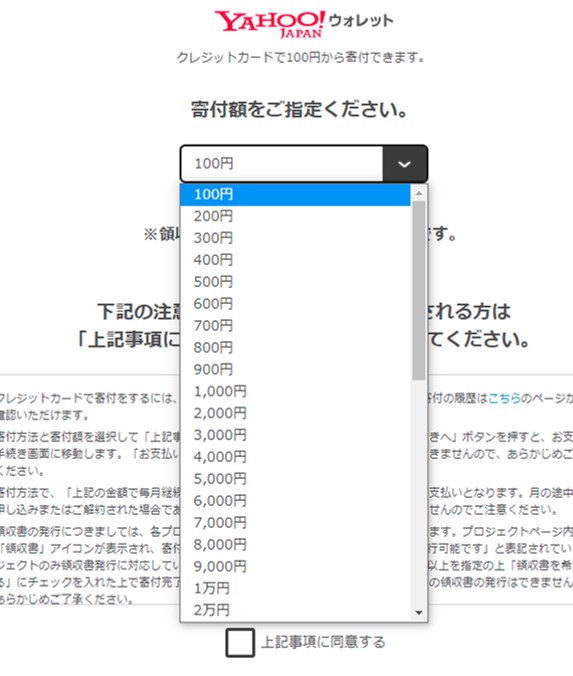Choose 900円 in the list
Image resolution: width=573 pixels, height=676 pixels.
pos(295,369)
